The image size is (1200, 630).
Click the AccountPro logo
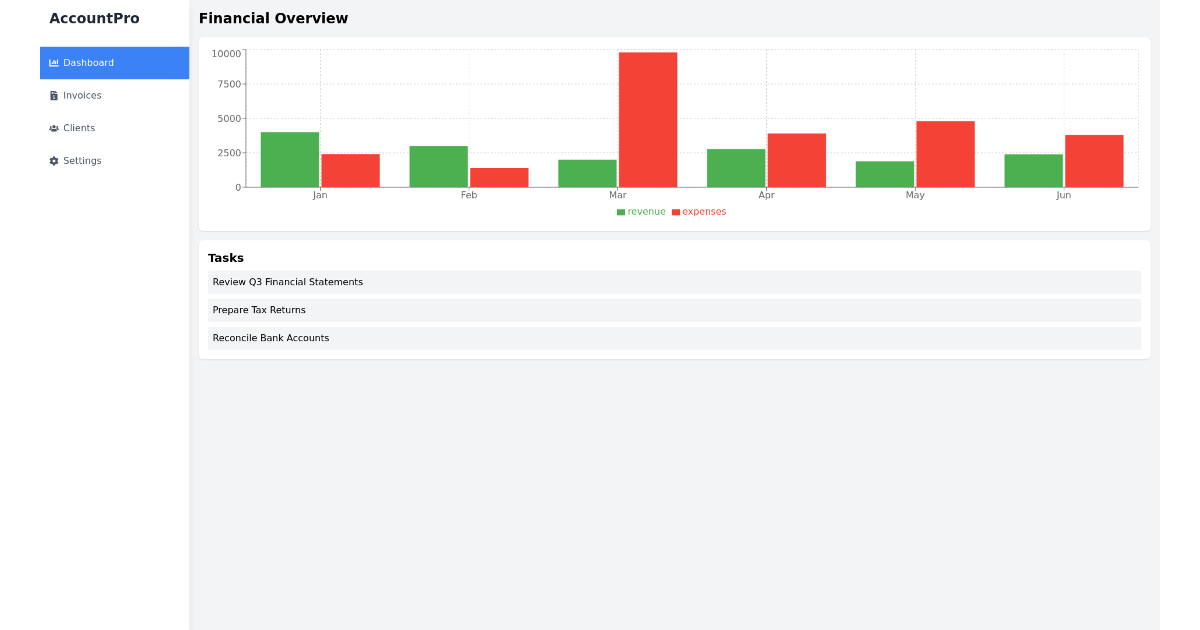[x=95, y=18]
